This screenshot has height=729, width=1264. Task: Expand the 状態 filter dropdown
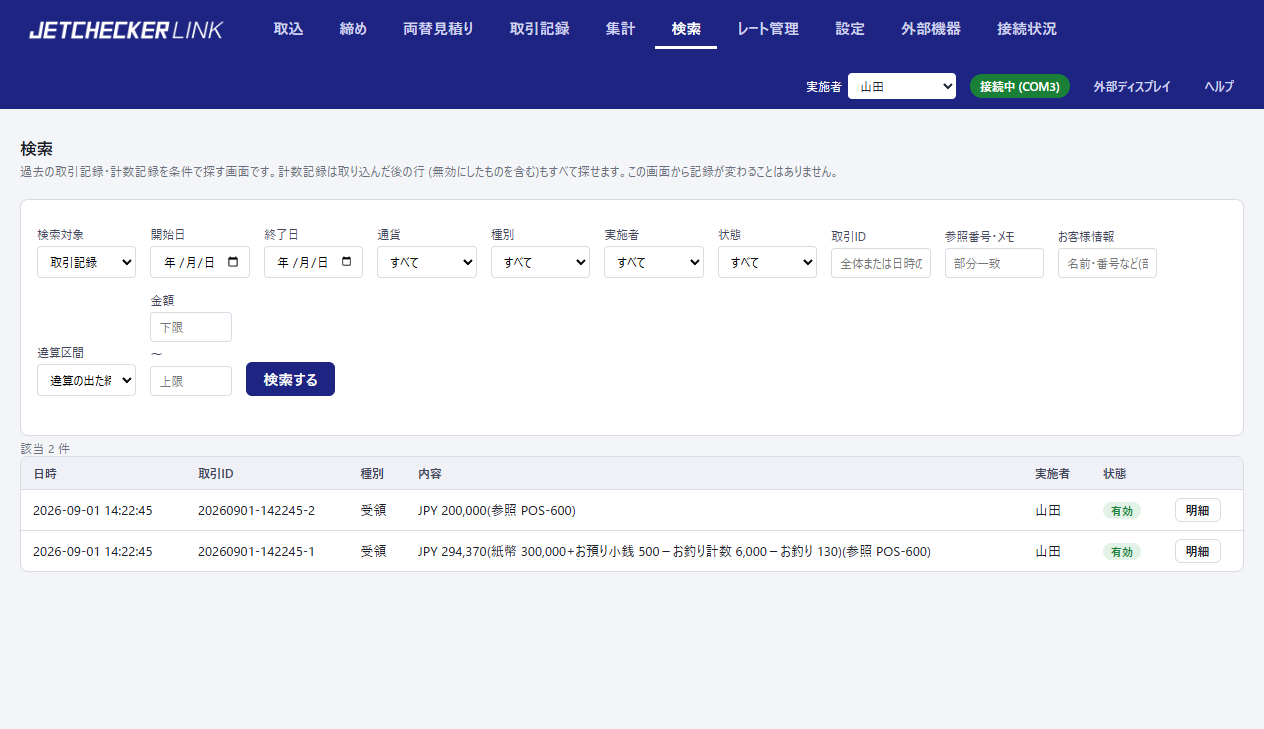[767, 262]
